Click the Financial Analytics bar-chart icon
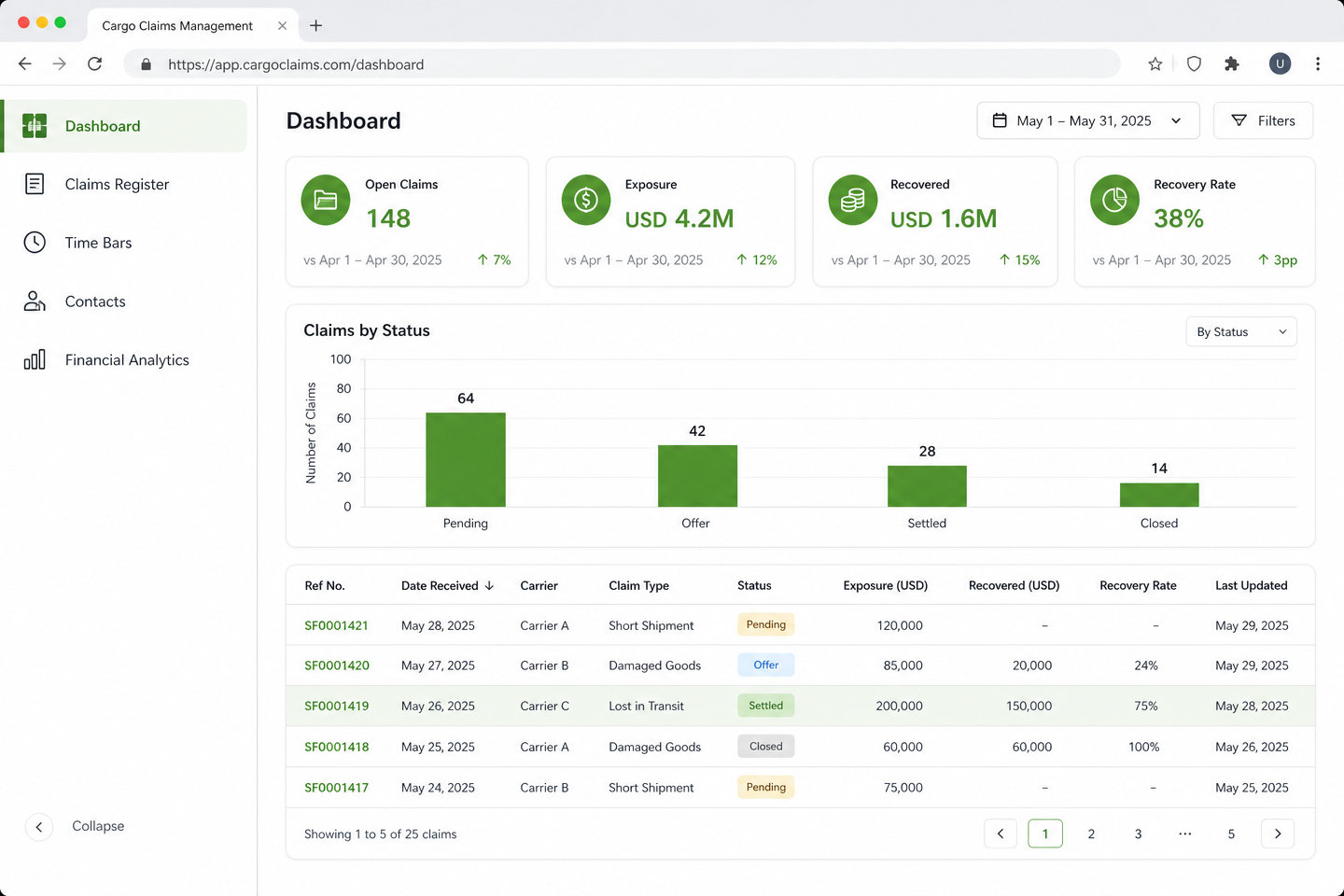This screenshot has width=1344, height=896. click(35, 359)
